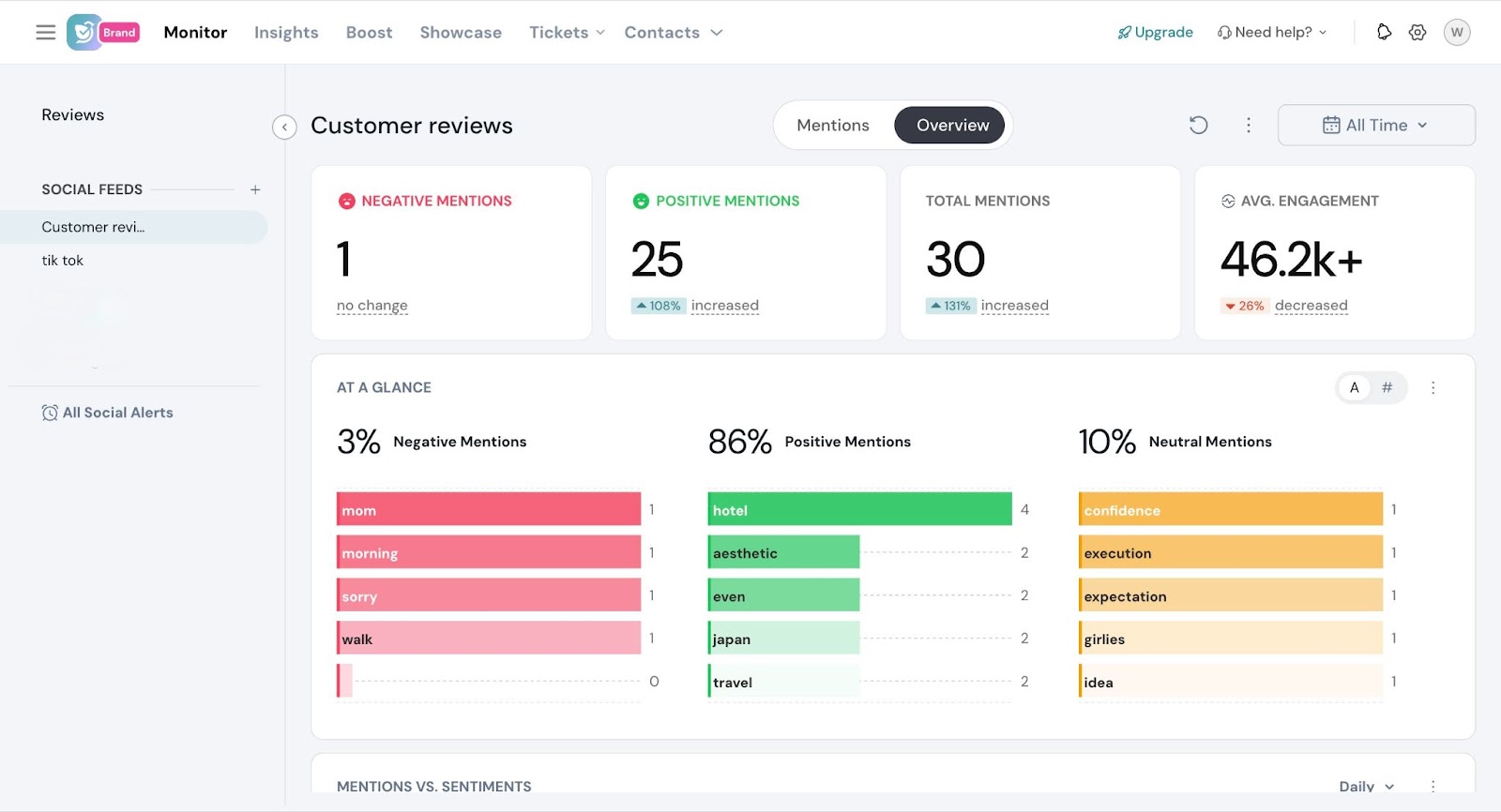Open the hamburger navigation menu
This screenshot has height=812, width=1501.
45,33
